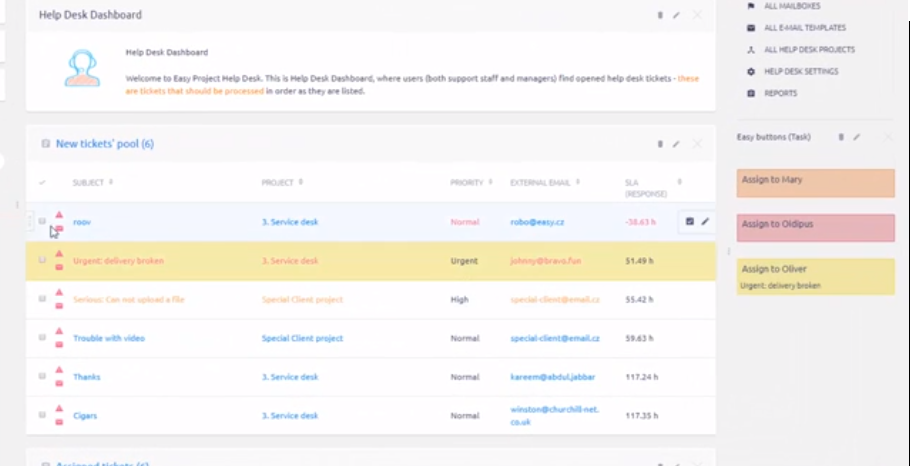The width and height of the screenshot is (910, 466).
Task: Click pencil icon beside Easy buttons (Task)
Action: [x=857, y=137]
